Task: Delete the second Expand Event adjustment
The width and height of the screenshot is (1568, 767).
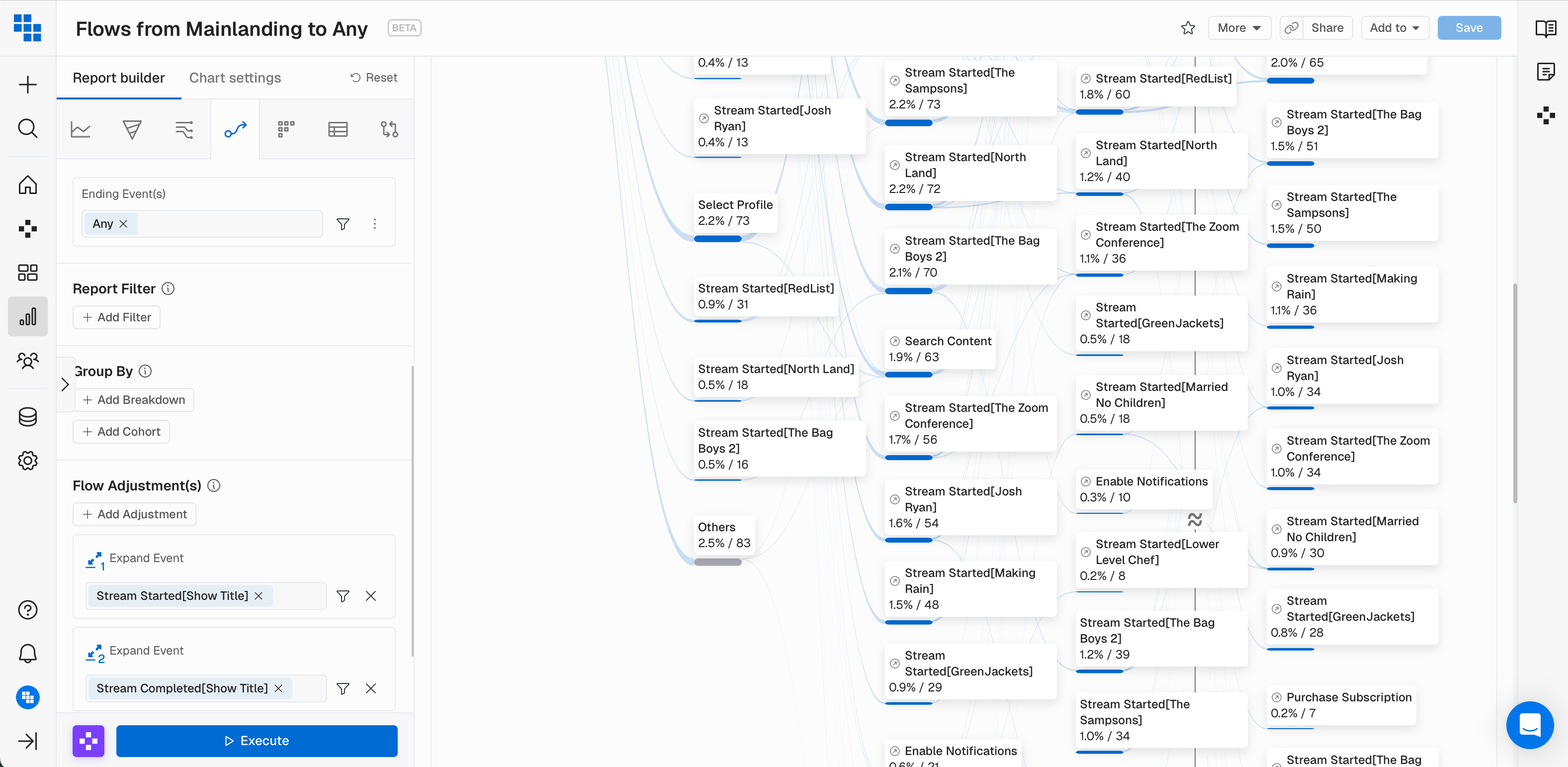Action: [x=371, y=688]
